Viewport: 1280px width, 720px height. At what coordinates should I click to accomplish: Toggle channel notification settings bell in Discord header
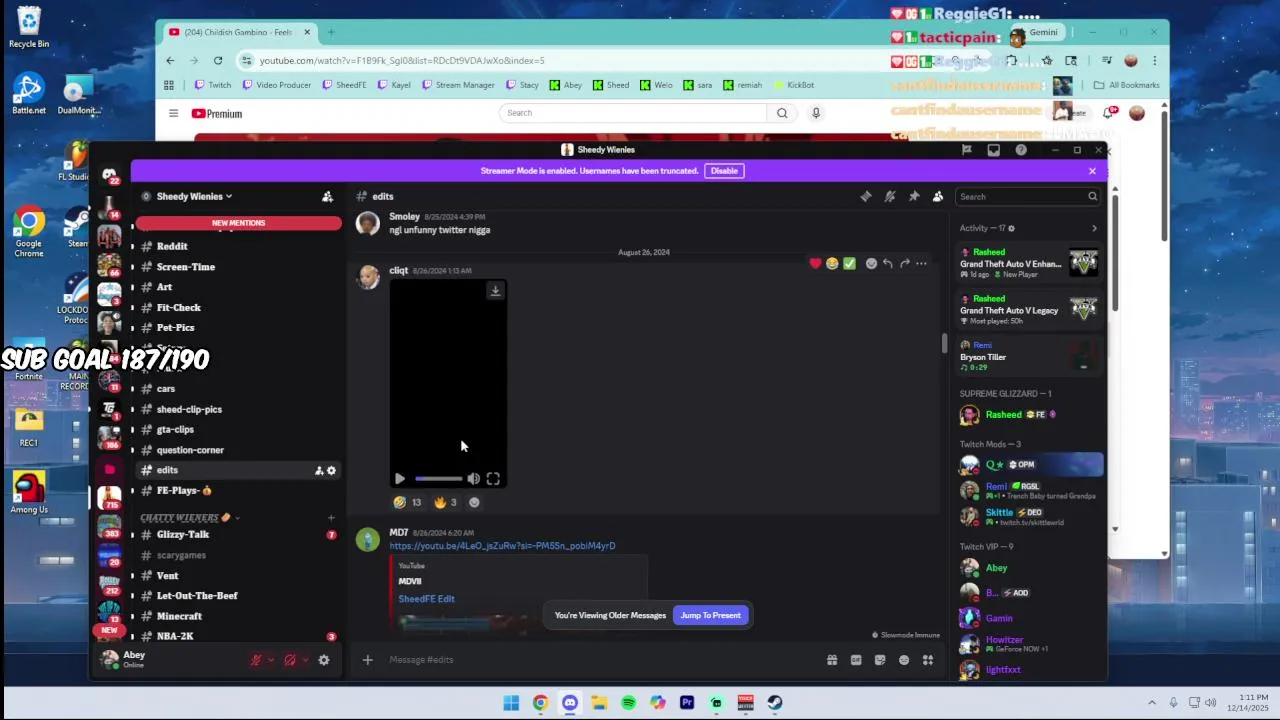pyautogui.click(x=890, y=197)
